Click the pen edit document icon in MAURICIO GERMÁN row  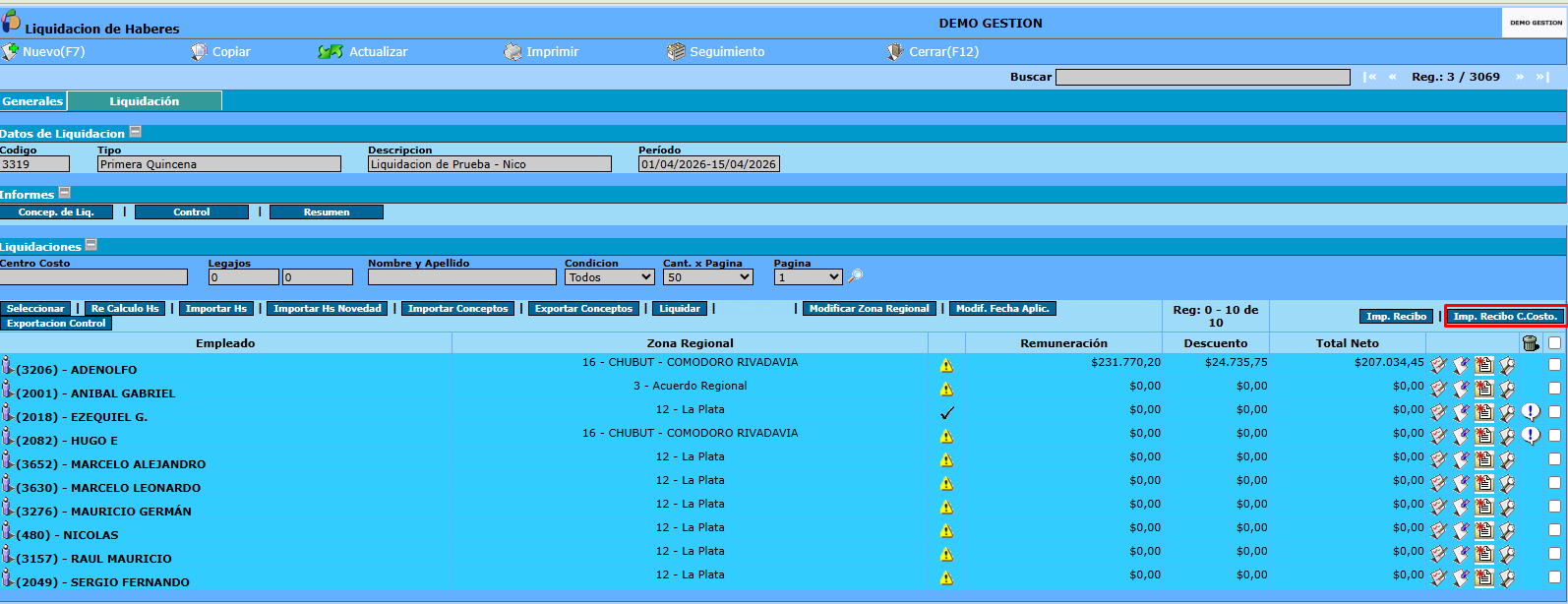point(1461,507)
